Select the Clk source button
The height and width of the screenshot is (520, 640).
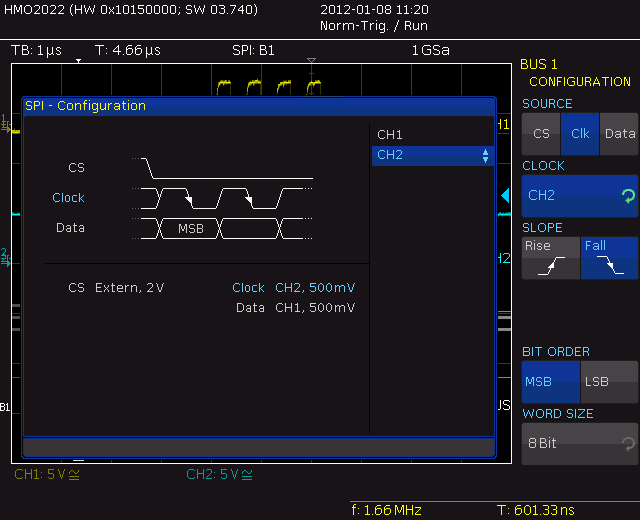[x=580, y=134]
